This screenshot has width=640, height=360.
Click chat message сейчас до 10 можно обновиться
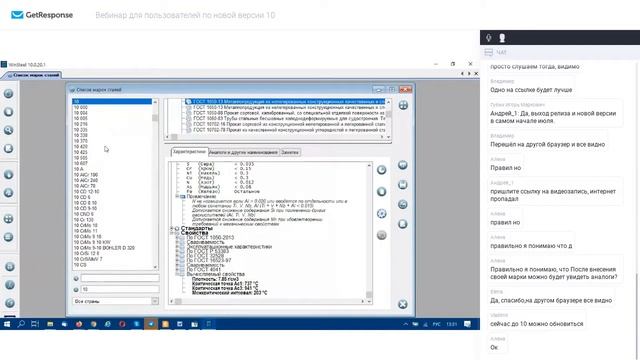[x=536, y=324]
